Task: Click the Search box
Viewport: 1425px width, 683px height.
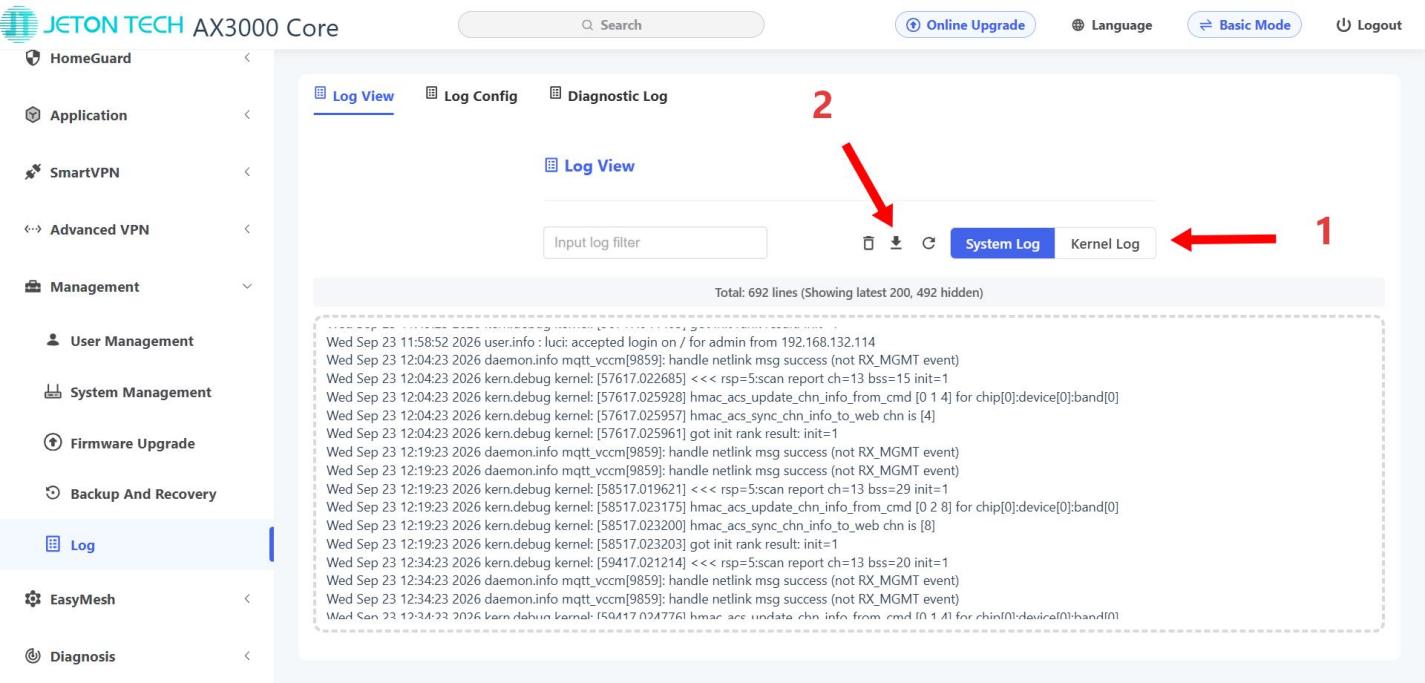Action: click(x=610, y=25)
